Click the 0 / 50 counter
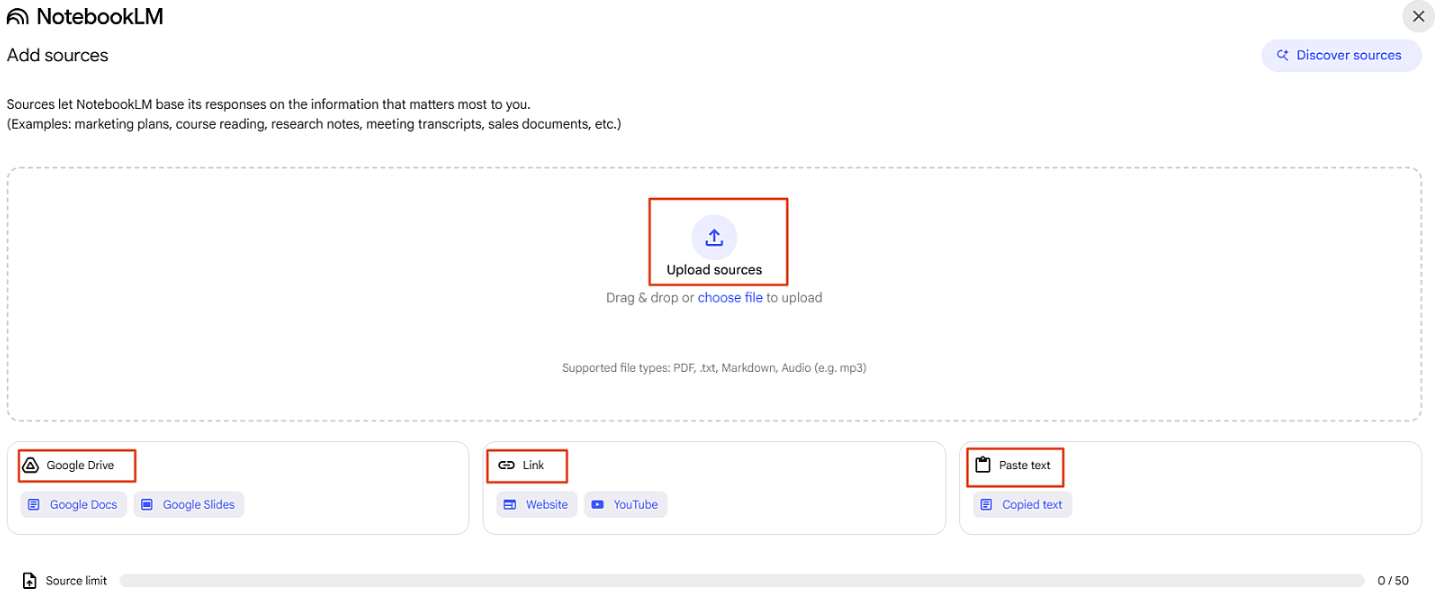 pyautogui.click(x=1393, y=581)
